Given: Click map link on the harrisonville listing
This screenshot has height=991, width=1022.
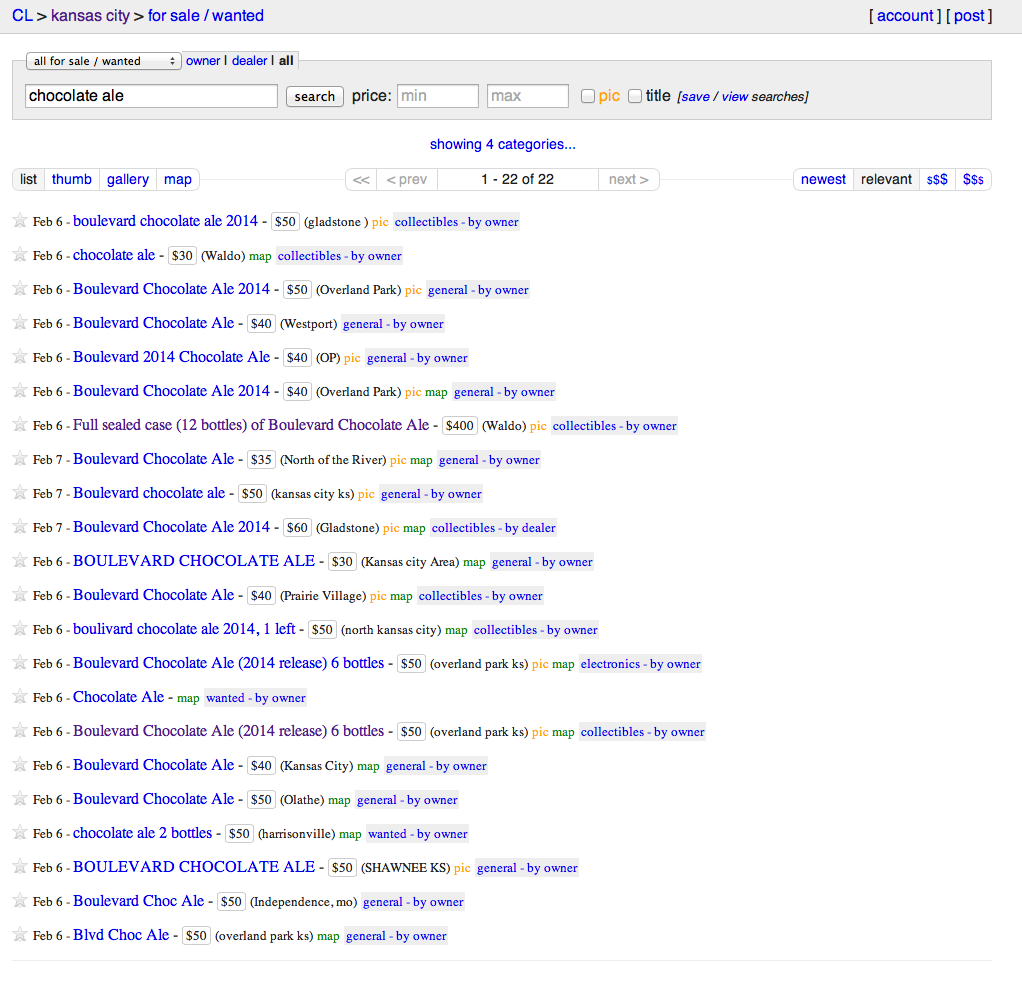Looking at the screenshot, I should 350,834.
